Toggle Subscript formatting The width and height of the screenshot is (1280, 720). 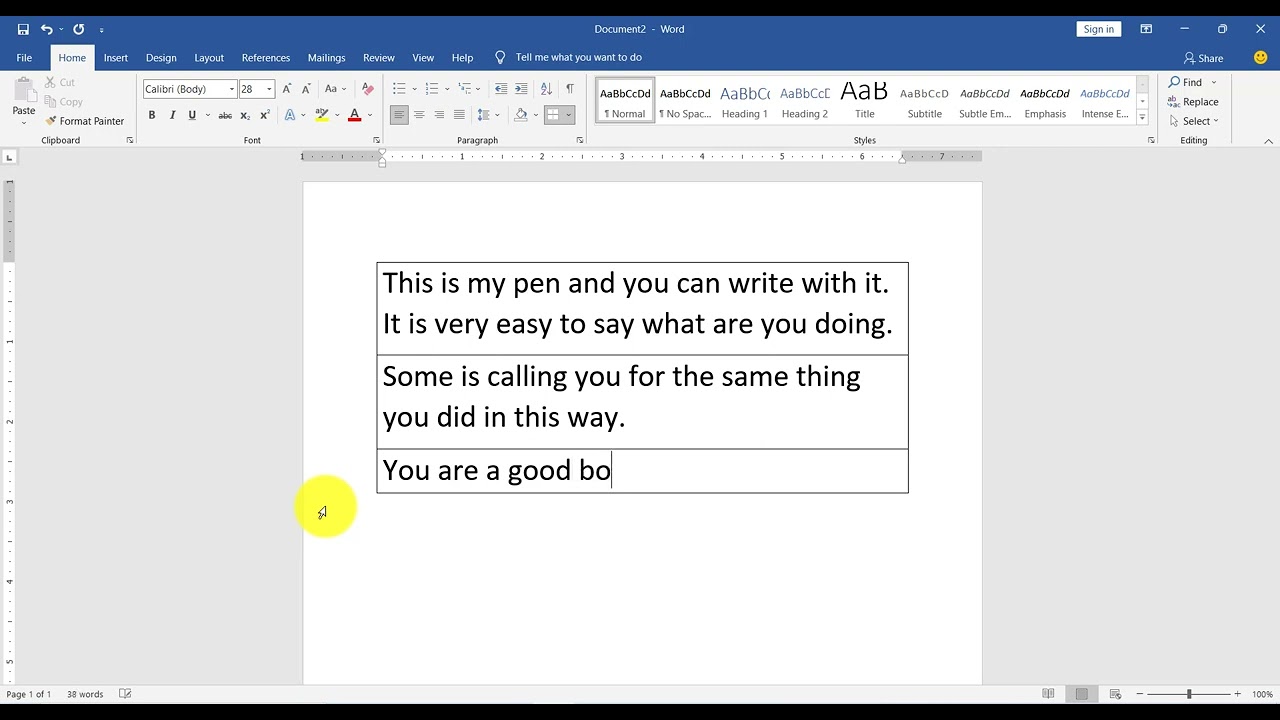click(245, 115)
